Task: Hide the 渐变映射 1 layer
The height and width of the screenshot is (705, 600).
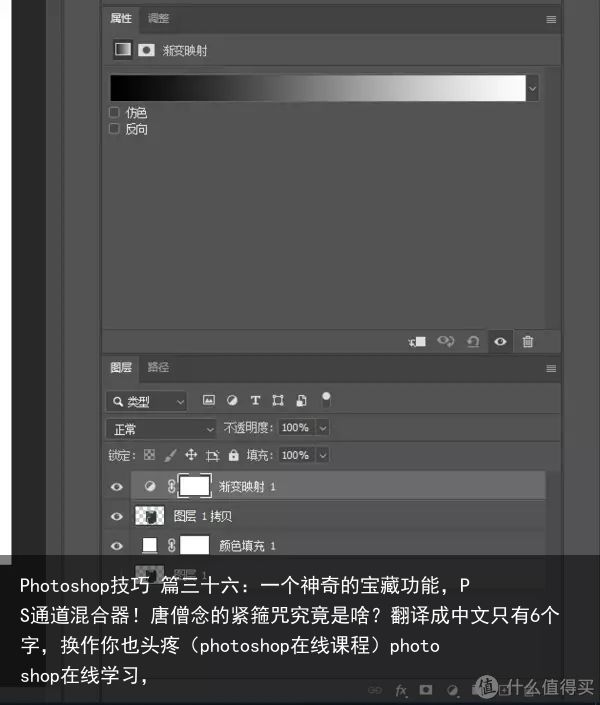Action: [x=116, y=487]
